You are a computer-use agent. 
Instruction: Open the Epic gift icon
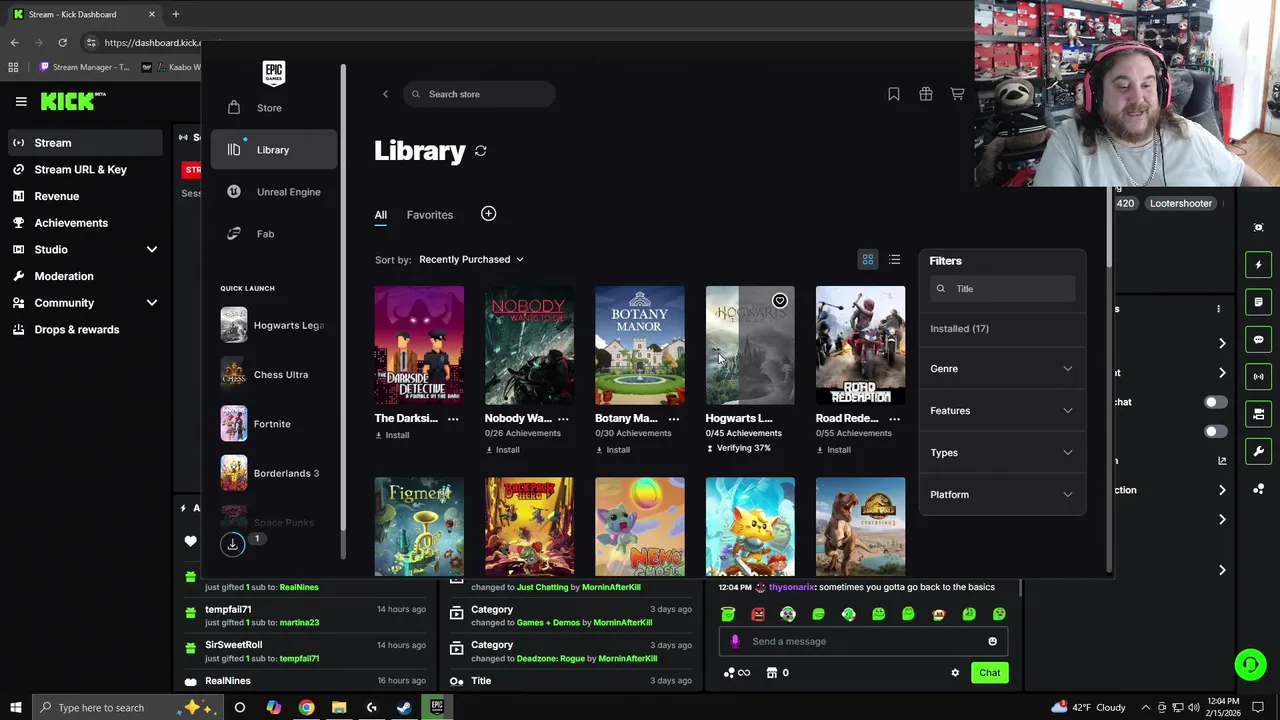click(926, 94)
